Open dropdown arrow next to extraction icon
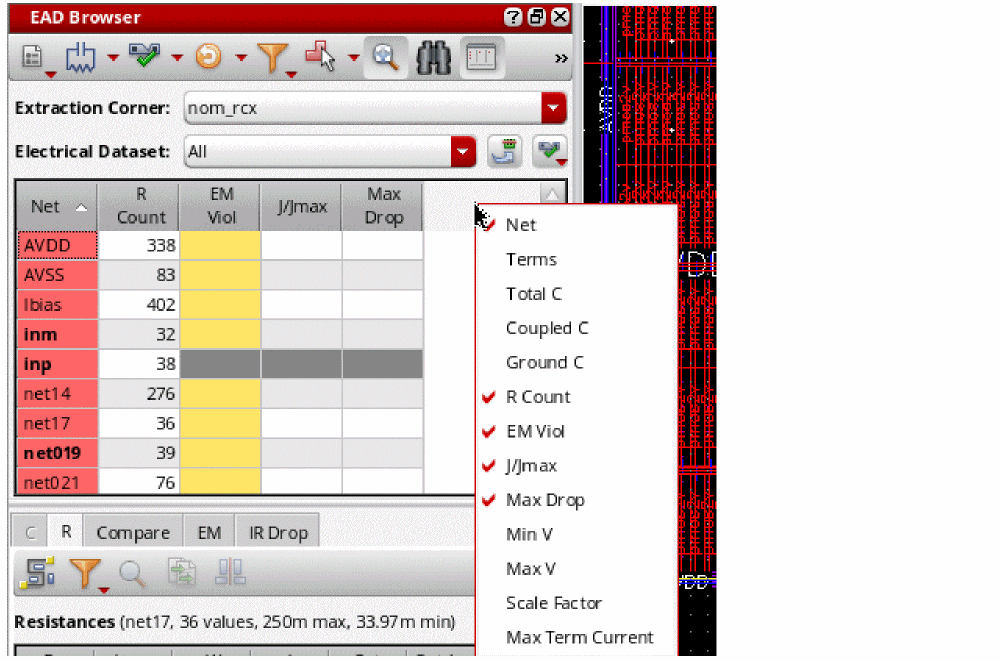 point(113,57)
